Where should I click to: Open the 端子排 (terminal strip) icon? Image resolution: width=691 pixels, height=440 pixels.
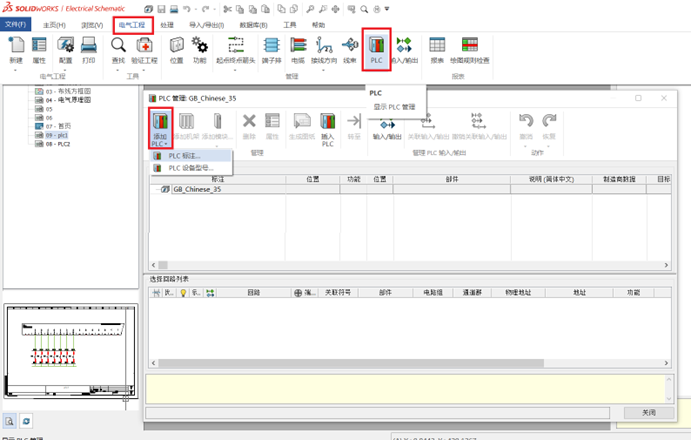pyautogui.click(x=271, y=46)
